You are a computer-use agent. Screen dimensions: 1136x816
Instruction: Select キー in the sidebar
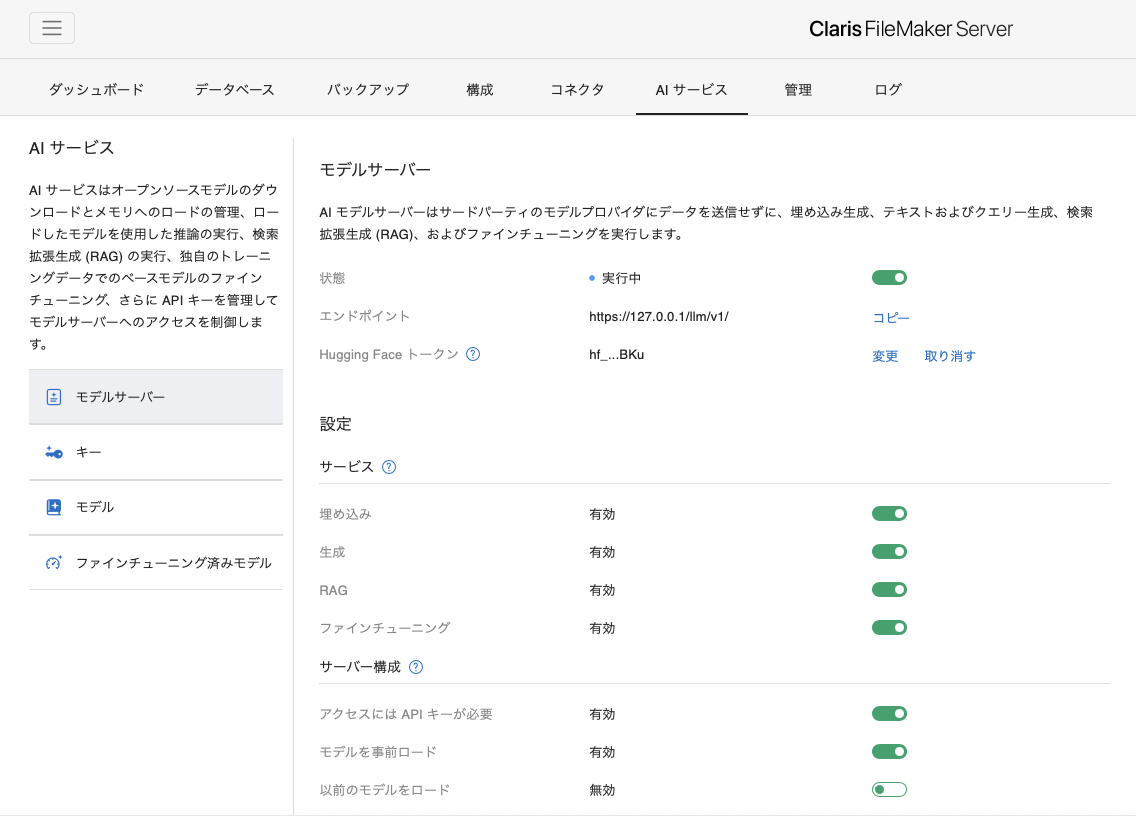(x=156, y=452)
